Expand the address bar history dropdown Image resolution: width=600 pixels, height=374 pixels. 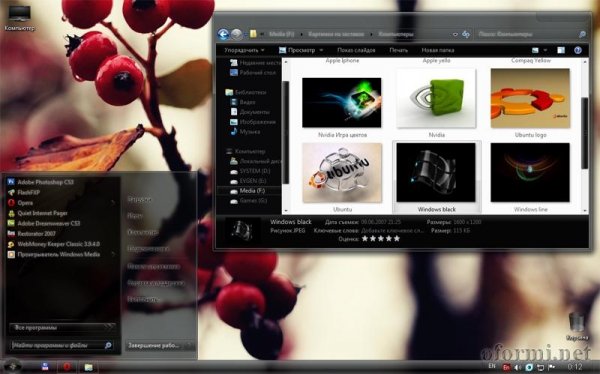point(455,34)
